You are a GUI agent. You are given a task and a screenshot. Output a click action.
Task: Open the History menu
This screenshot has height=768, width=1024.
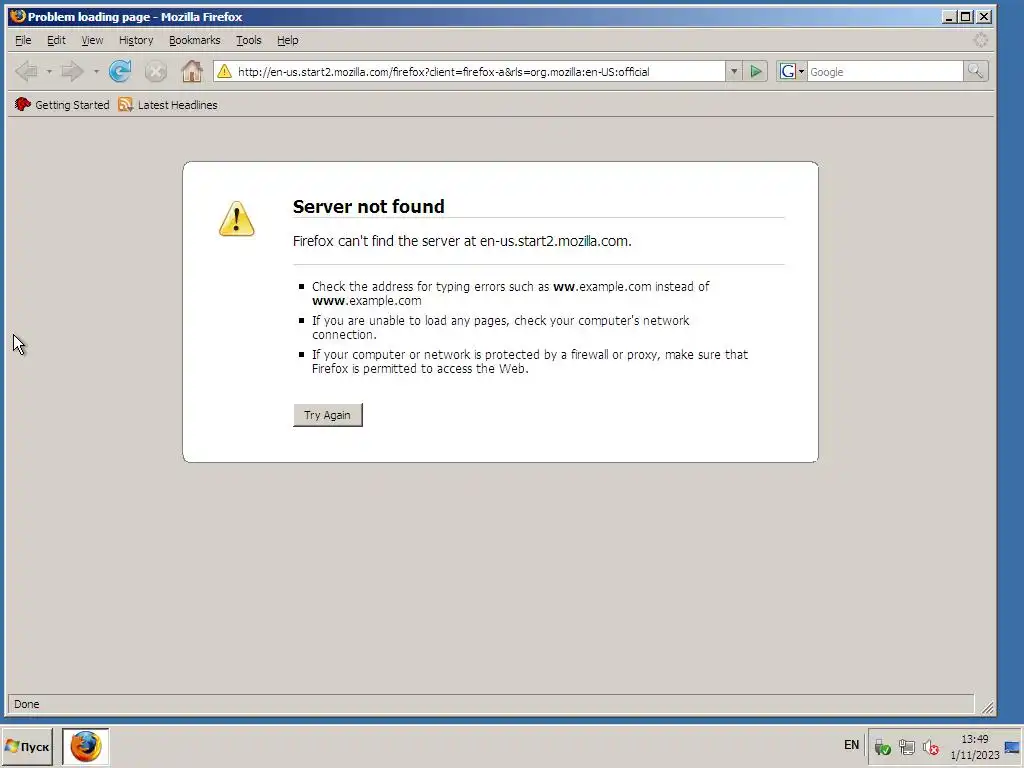pos(136,40)
